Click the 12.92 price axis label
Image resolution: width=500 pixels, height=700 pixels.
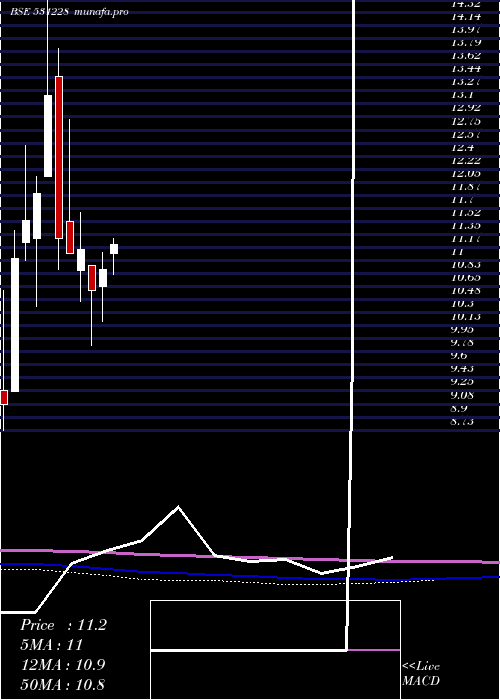click(466, 108)
